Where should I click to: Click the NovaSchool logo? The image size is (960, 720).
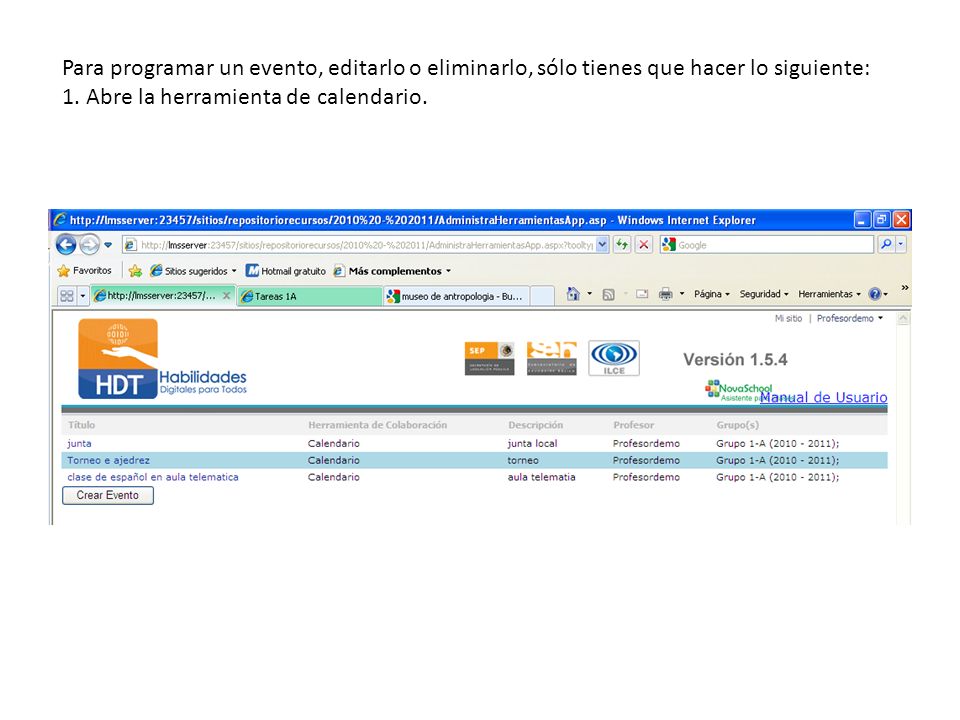coord(738,390)
